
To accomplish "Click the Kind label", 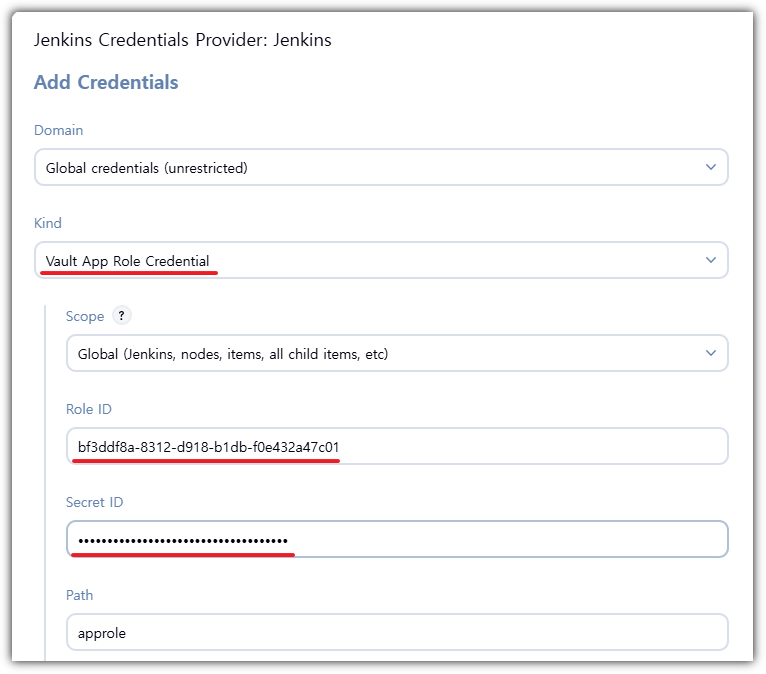I will [48, 223].
